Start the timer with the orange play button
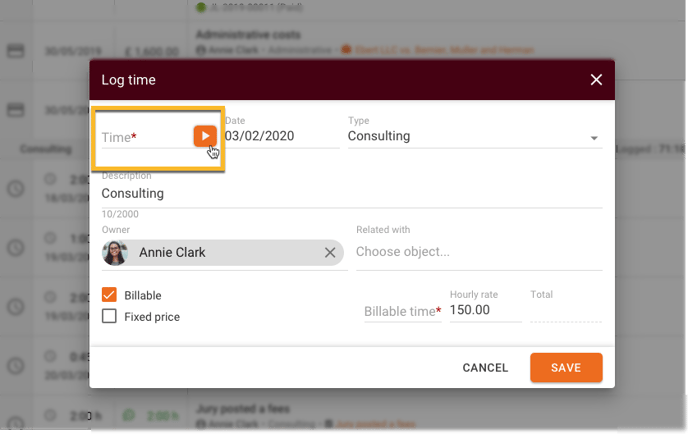Image resolution: width=688 pixels, height=434 pixels. 205,136
